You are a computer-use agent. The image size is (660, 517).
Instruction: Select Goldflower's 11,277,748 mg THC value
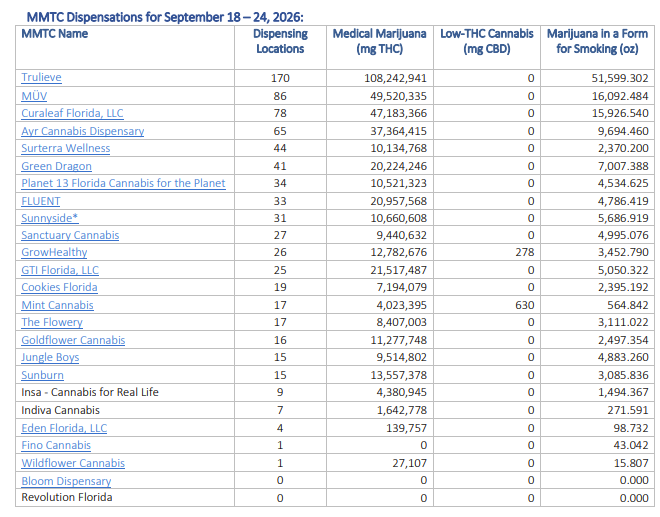pos(398,340)
